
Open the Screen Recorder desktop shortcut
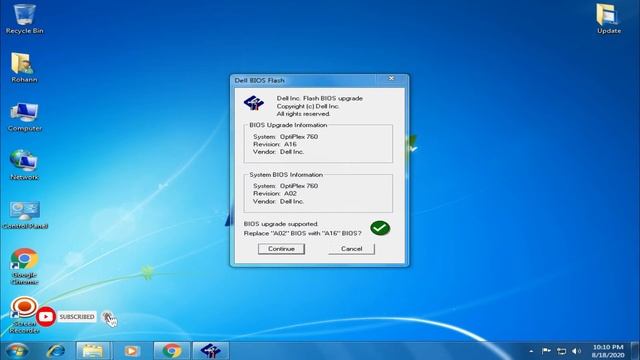24,315
